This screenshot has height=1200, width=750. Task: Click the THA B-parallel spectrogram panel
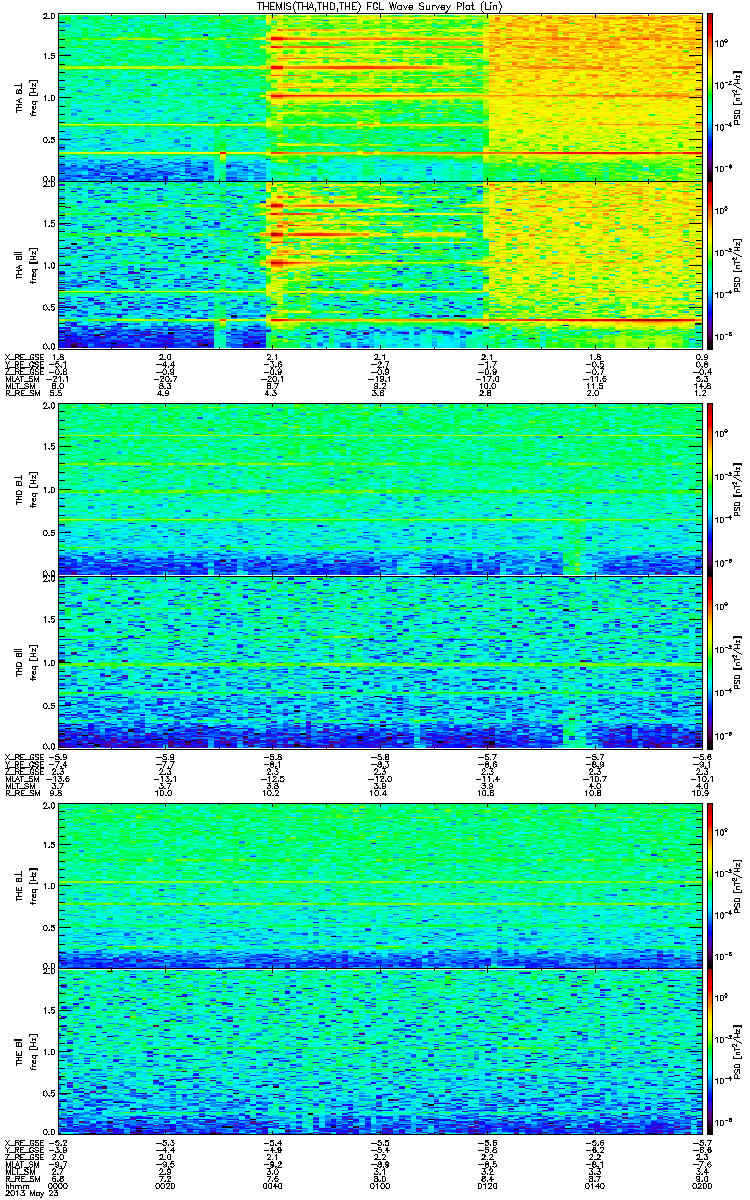(x=378, y=264)
